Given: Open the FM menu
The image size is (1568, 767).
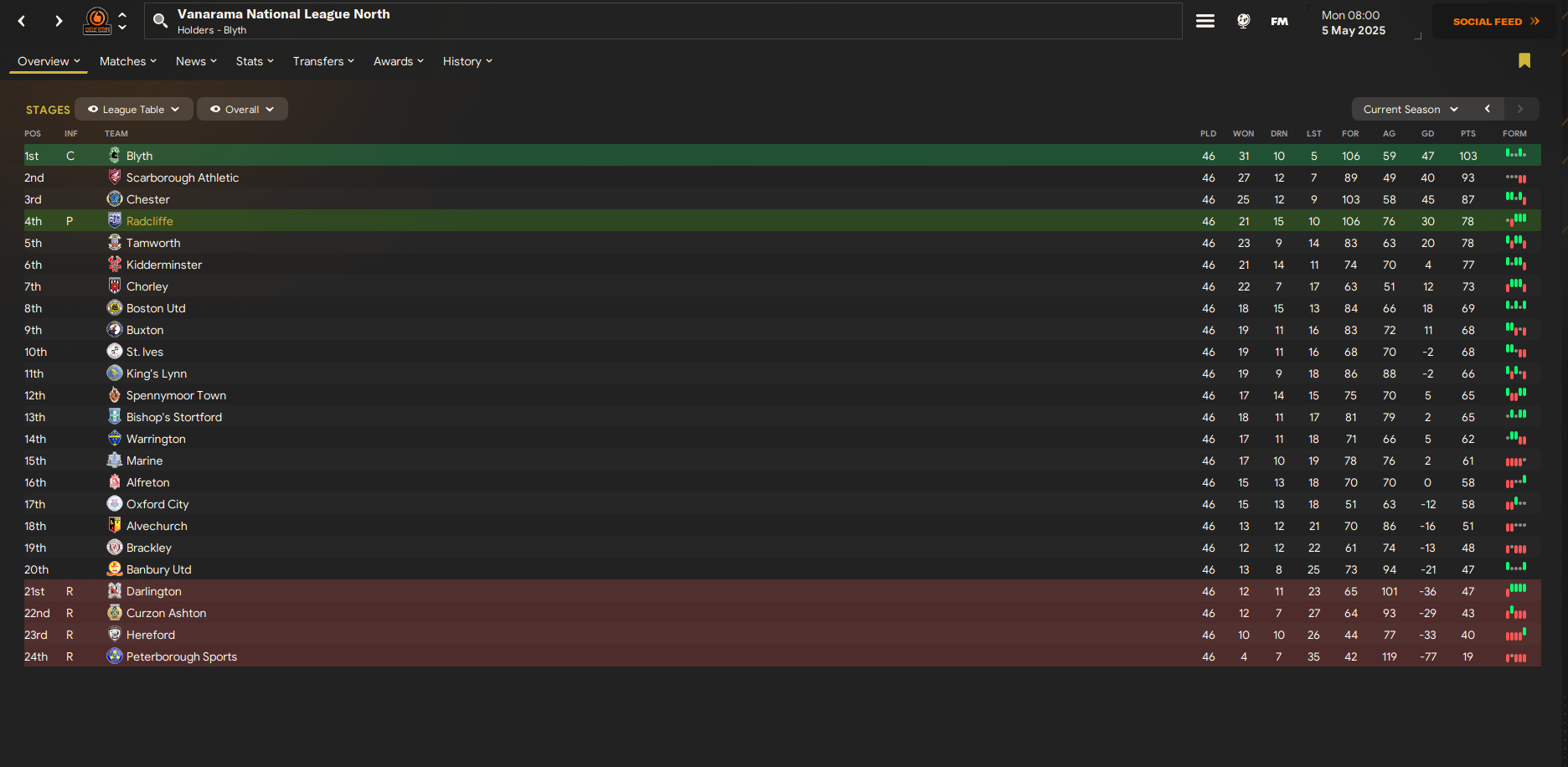Looking at the screenshot, I should pos(1279,22).
